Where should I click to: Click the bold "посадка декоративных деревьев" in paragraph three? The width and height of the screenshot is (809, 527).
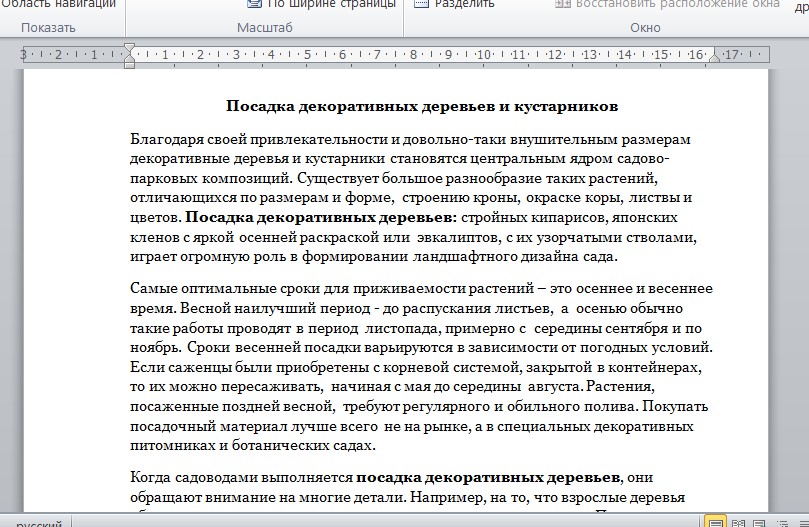(x=488, y=477)
